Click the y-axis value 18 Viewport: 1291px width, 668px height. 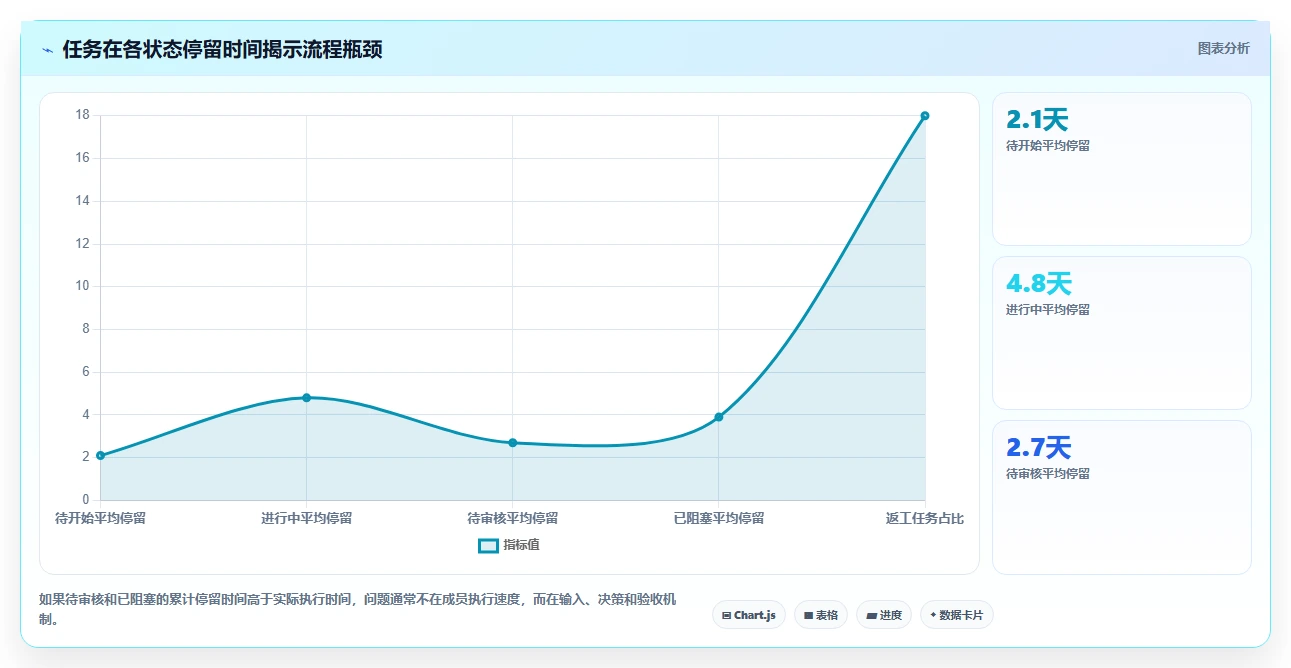click(82, 115)
